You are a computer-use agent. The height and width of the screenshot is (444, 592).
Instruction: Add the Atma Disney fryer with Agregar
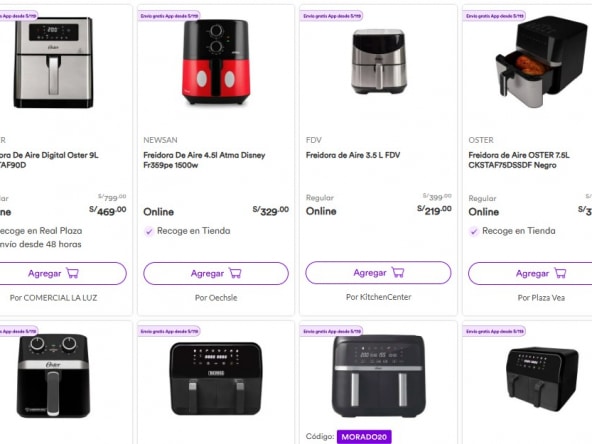point(216,273)
